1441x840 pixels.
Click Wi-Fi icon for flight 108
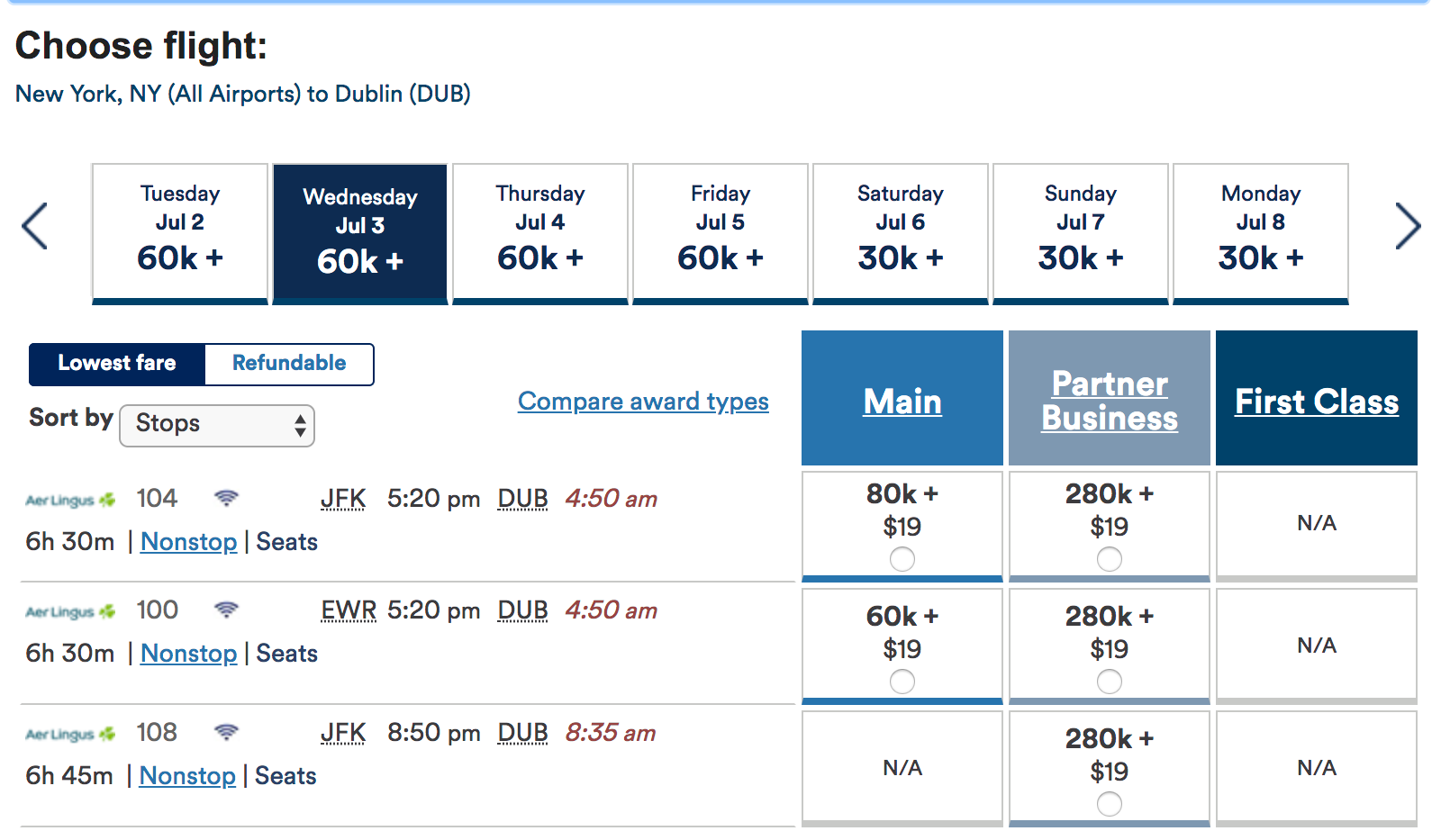[x=226, y=732]
